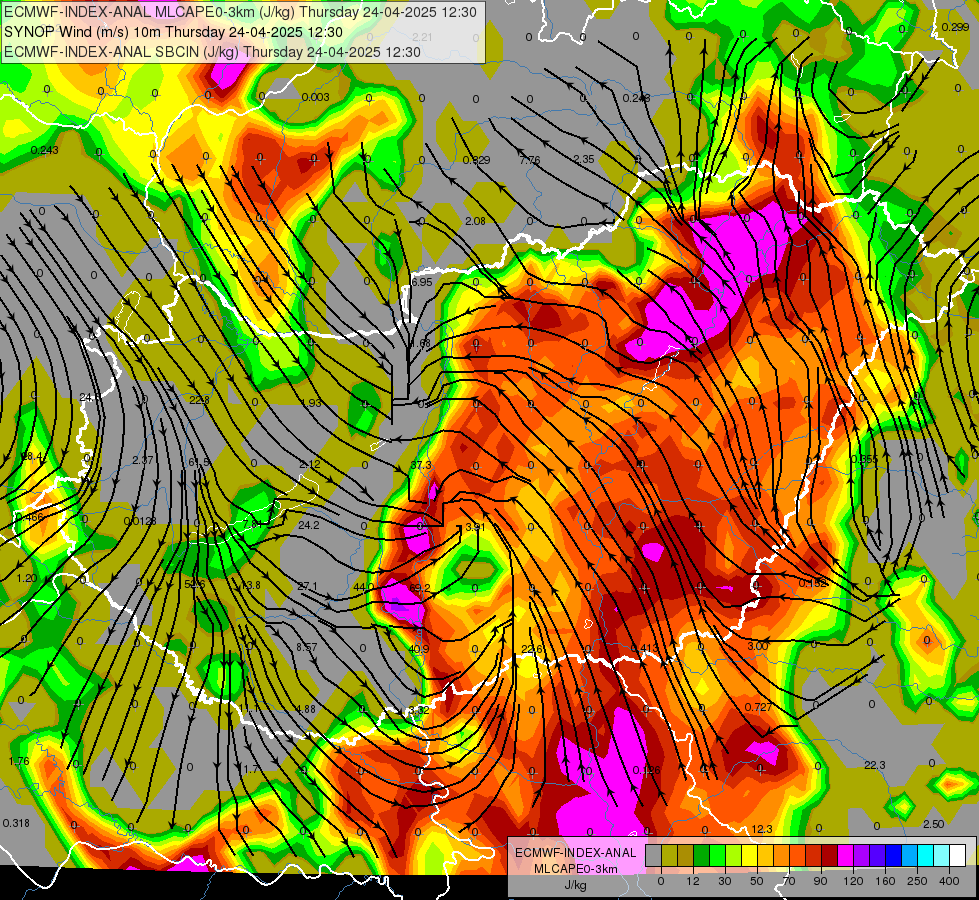Click the map value 40.9
Image resolution: width=979 pixels, height=900 pixels.
click(x=418, y=649)
